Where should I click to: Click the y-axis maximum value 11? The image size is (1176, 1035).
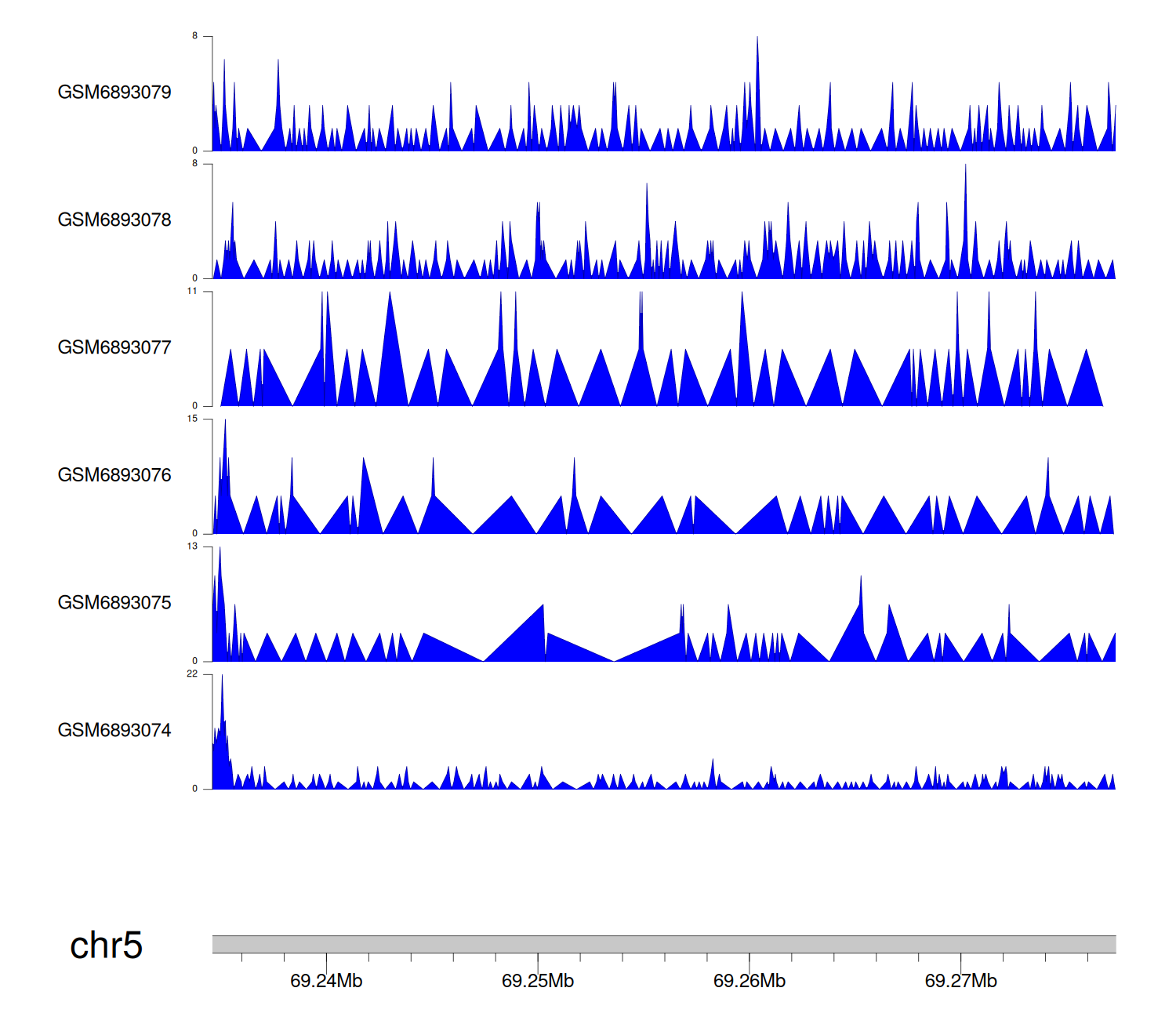point(192,291)
